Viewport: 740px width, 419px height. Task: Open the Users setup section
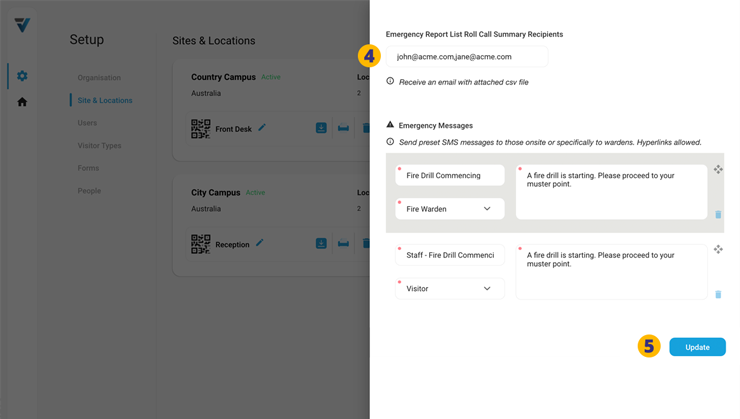pos(88,123)
